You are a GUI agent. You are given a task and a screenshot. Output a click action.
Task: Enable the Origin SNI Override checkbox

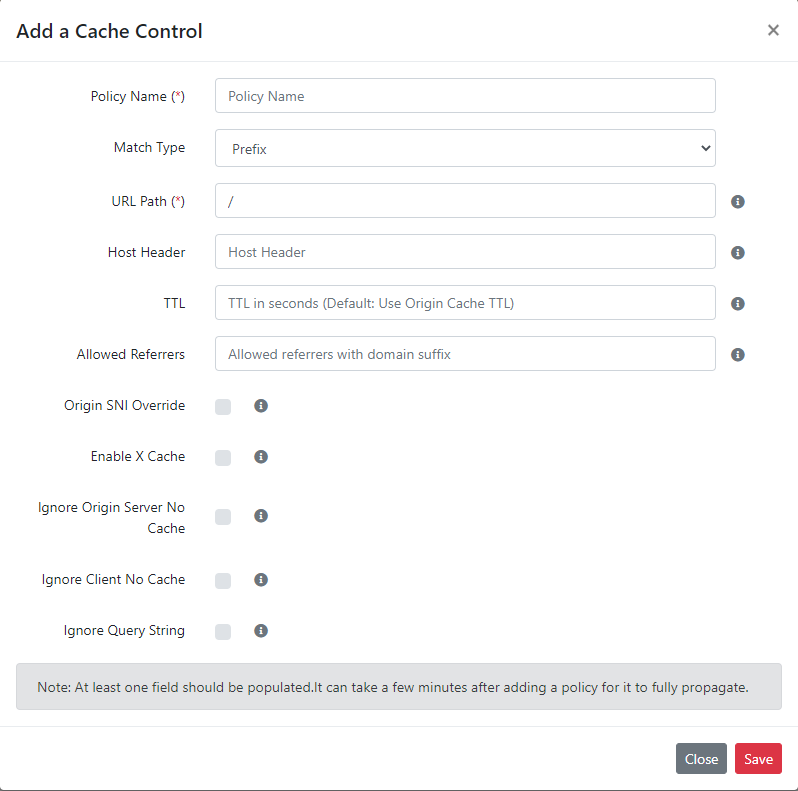[x=223, y=407]
